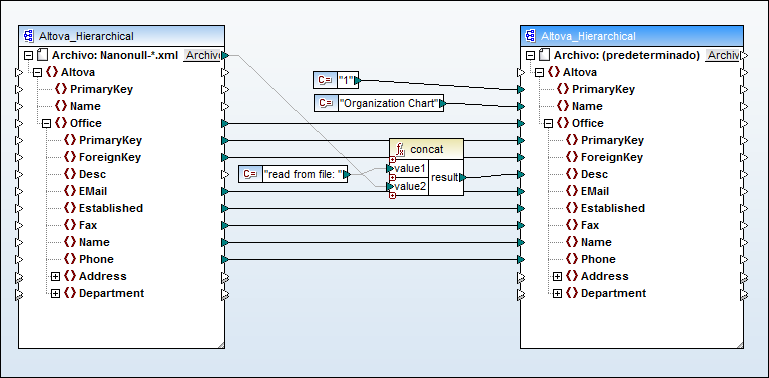The width and height of the screenshot is (769, 378).
Task: Click the file icon of target Archivo: (predeterminado)
Action: (x=544, y=55)
